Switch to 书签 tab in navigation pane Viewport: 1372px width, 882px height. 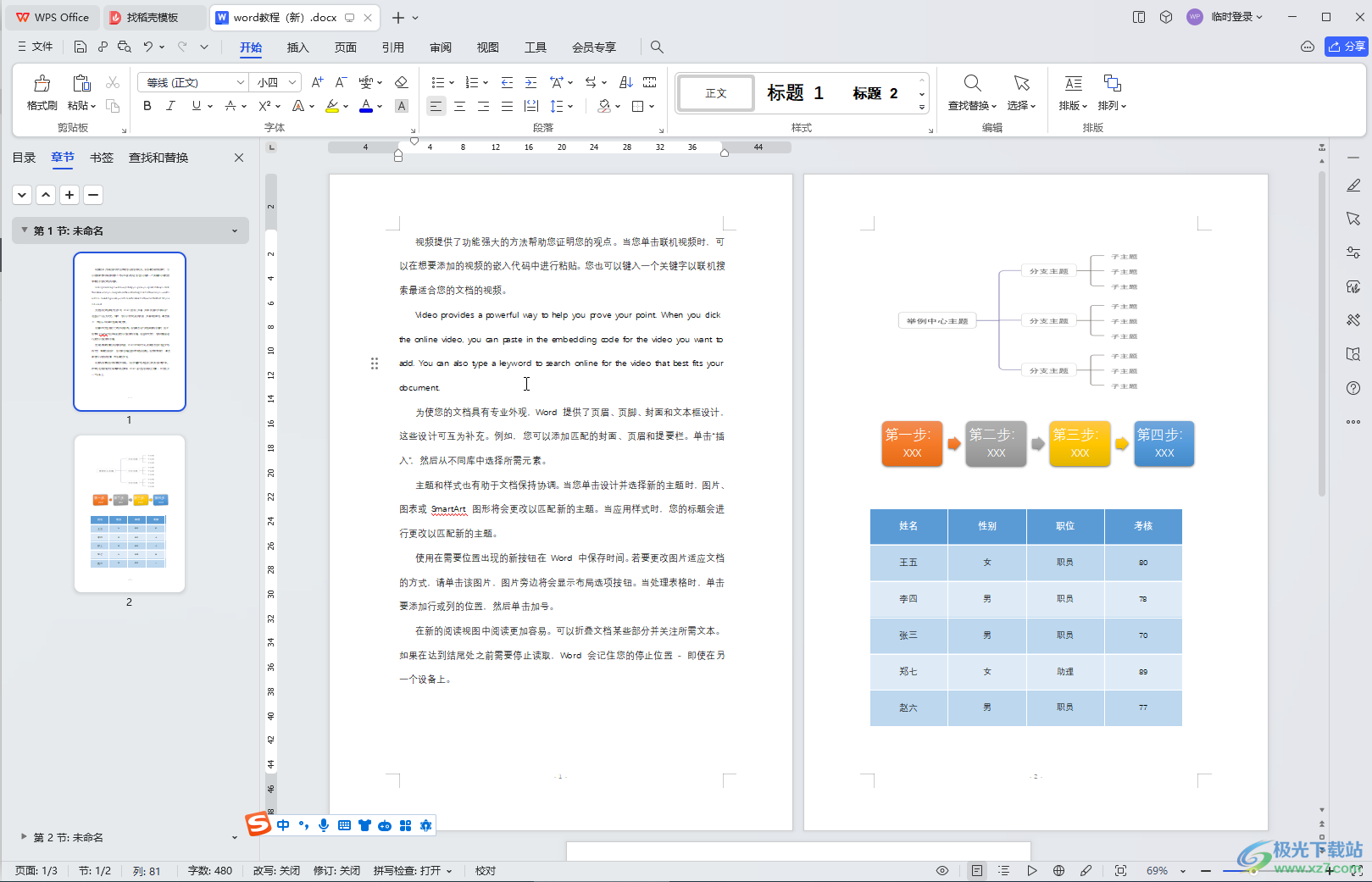pos(102,158)
